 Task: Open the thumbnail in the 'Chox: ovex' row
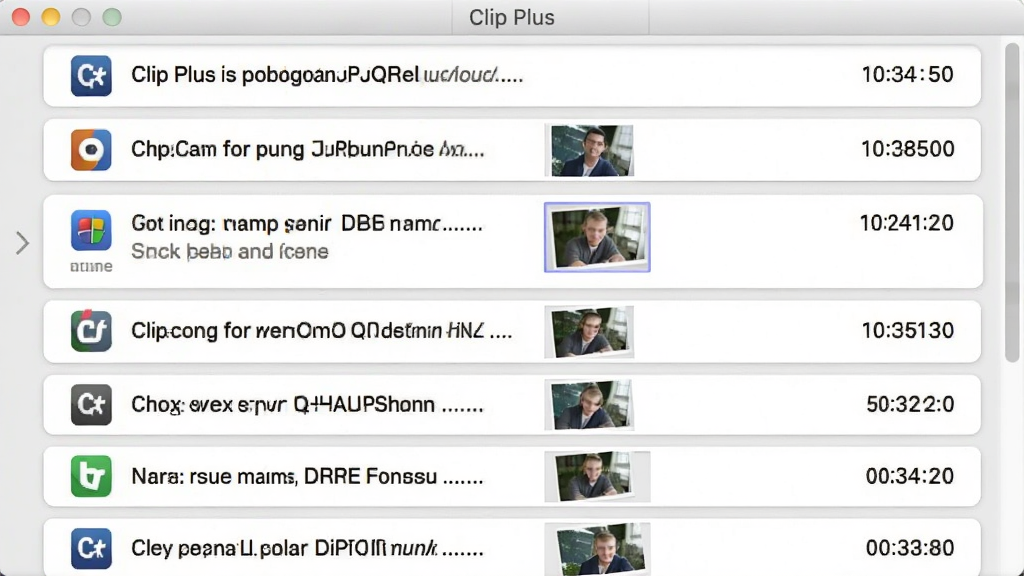point(590,405)
